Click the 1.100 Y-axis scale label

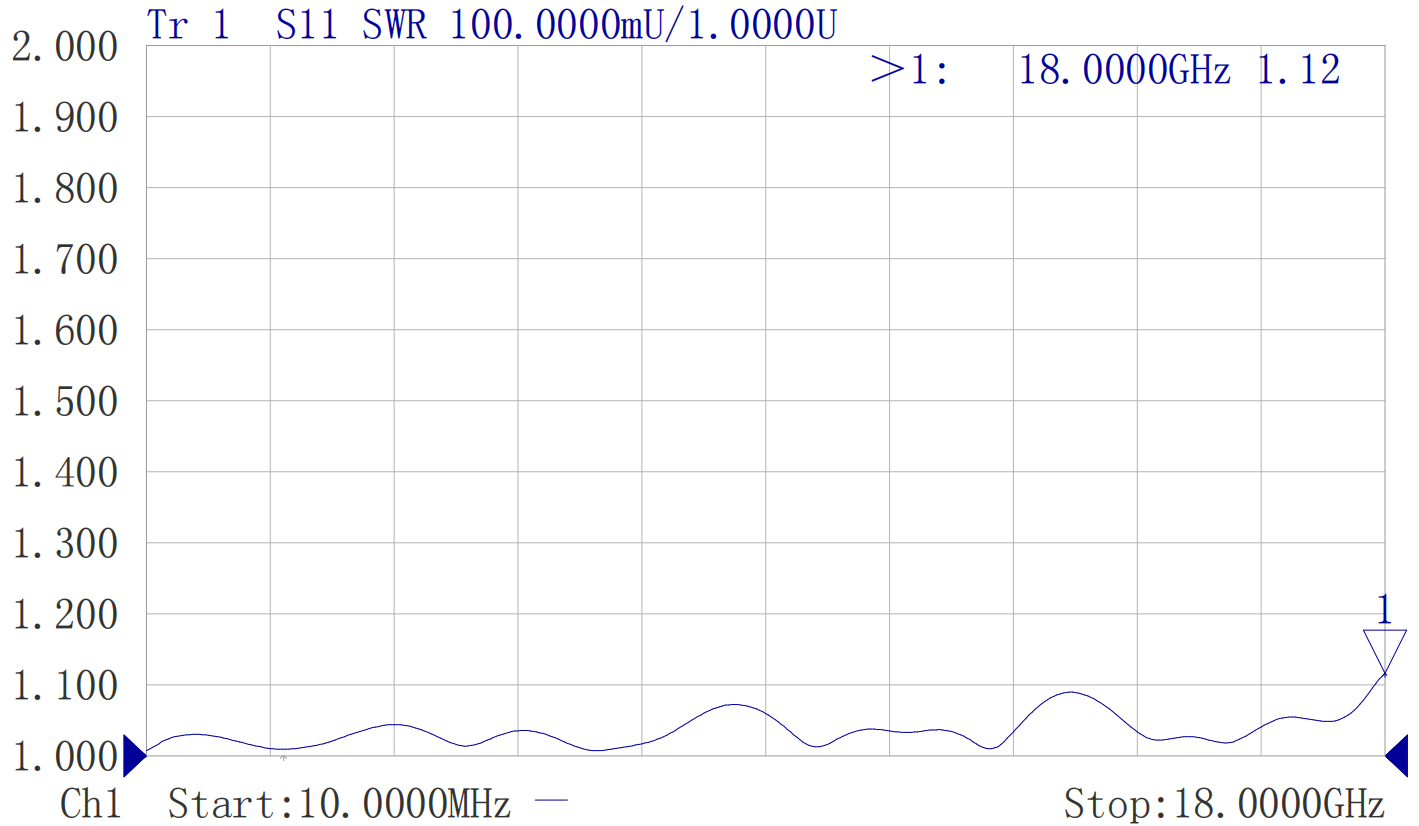click(64, 687)
